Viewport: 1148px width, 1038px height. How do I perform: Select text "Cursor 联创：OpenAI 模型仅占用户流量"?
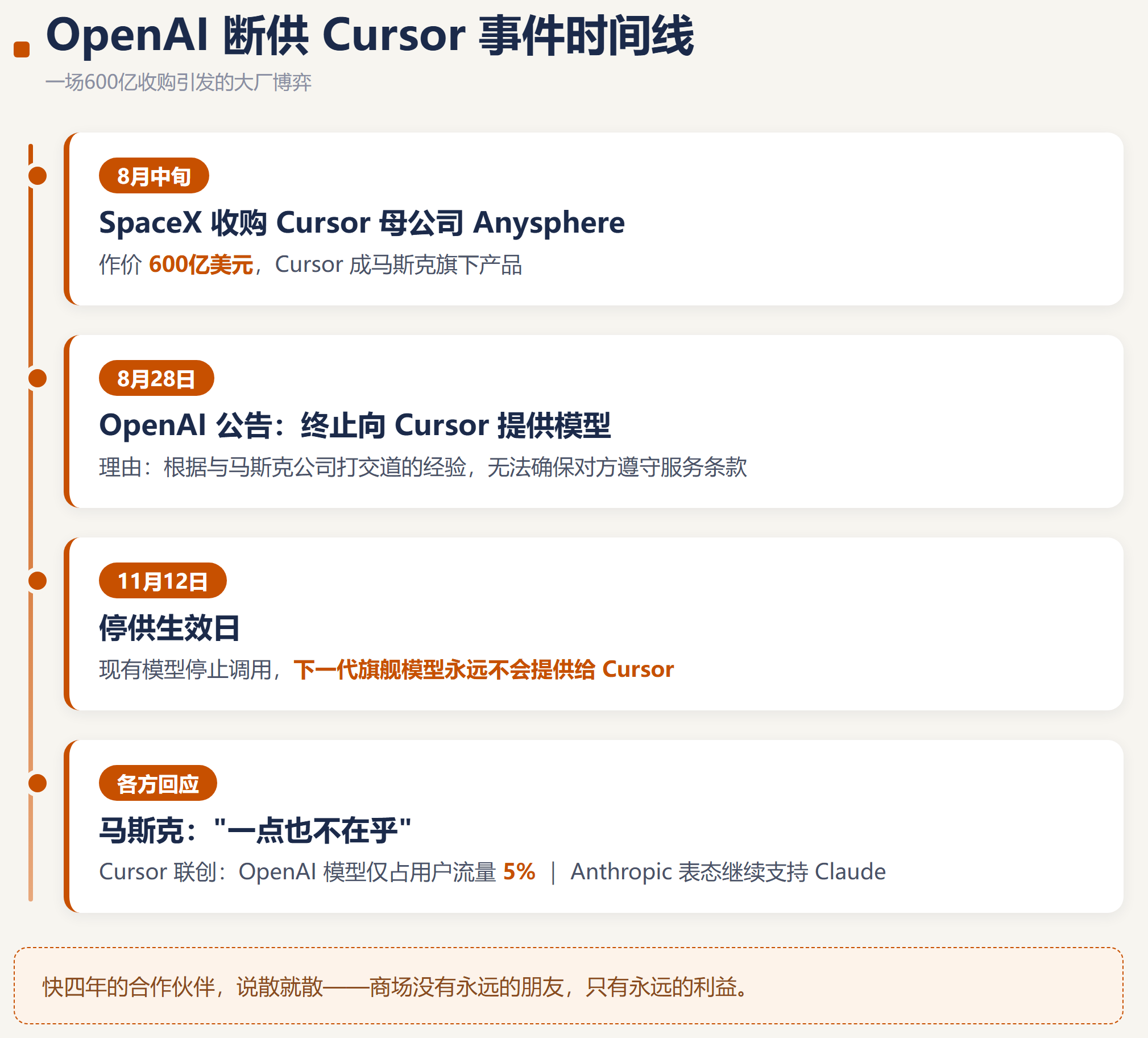tap(298, 872)
